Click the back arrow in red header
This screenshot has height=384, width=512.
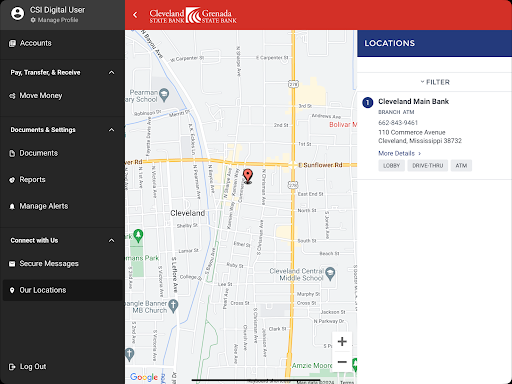pos(135,15)
